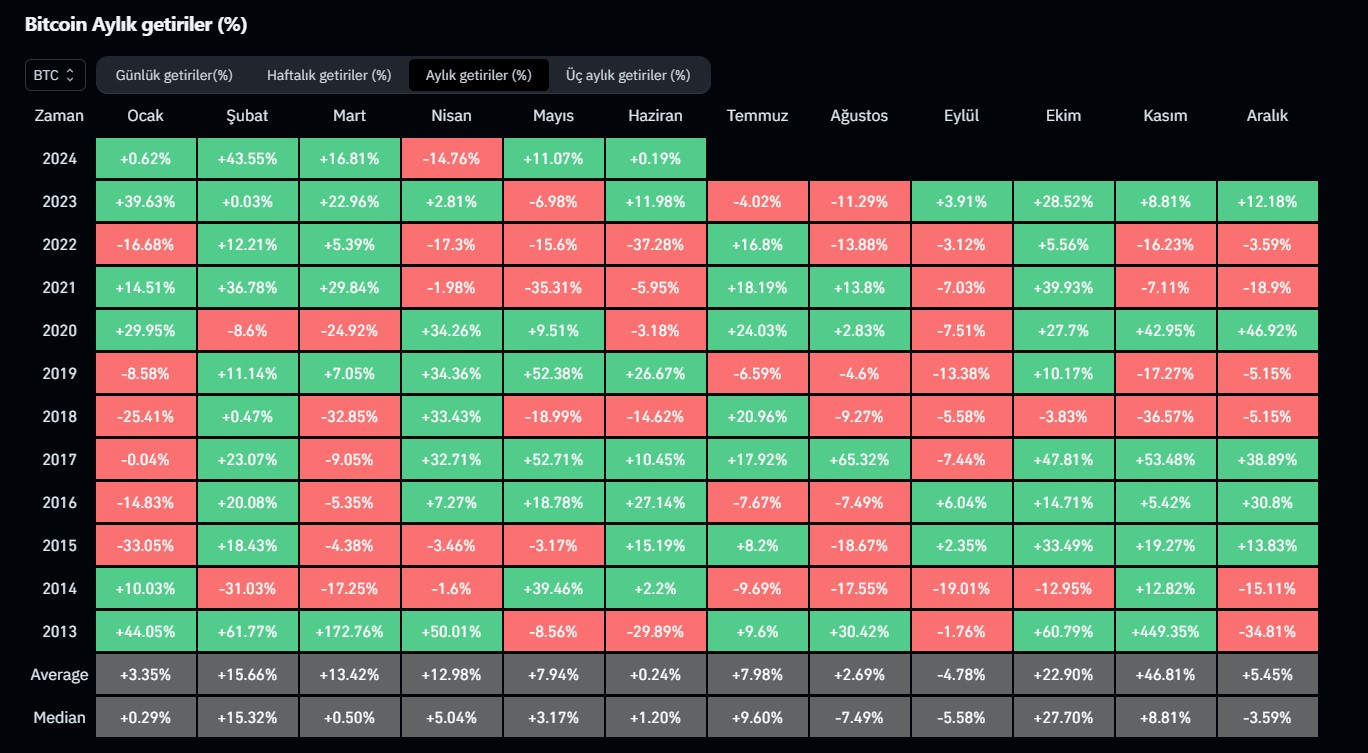This screenshot has width=1368, height=753.
Task: Switch to Haftalık getiriler (%) tab
Action: point(329,75)
